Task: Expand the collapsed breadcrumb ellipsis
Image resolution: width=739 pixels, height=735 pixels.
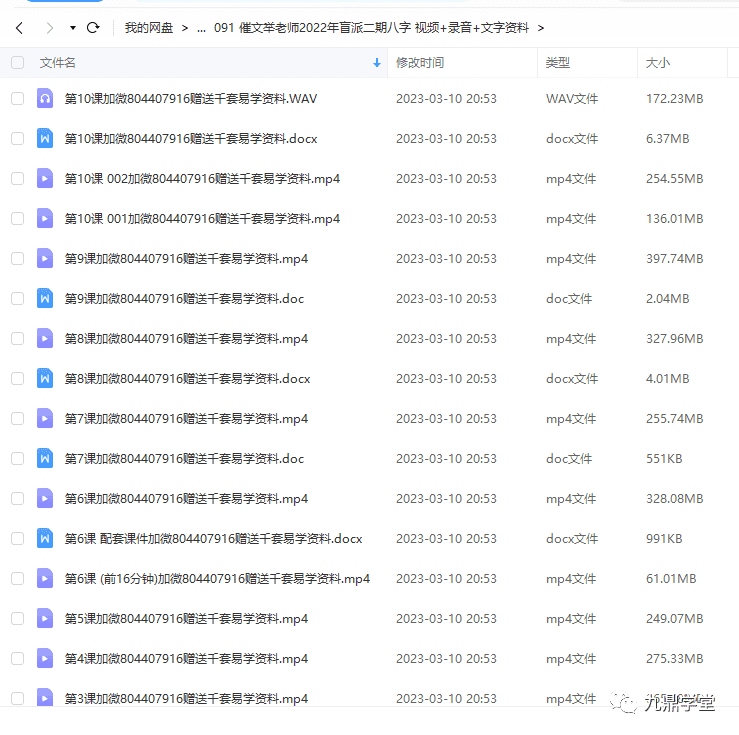Action: click(201, 28)
